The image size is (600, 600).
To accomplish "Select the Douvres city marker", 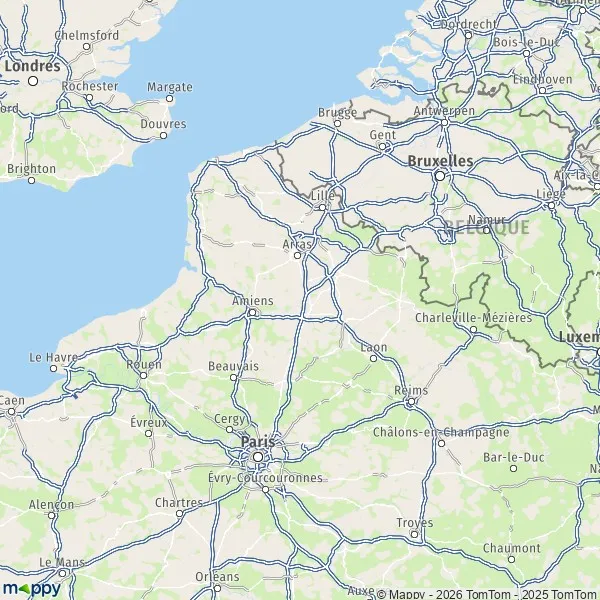I will [163, 135].
